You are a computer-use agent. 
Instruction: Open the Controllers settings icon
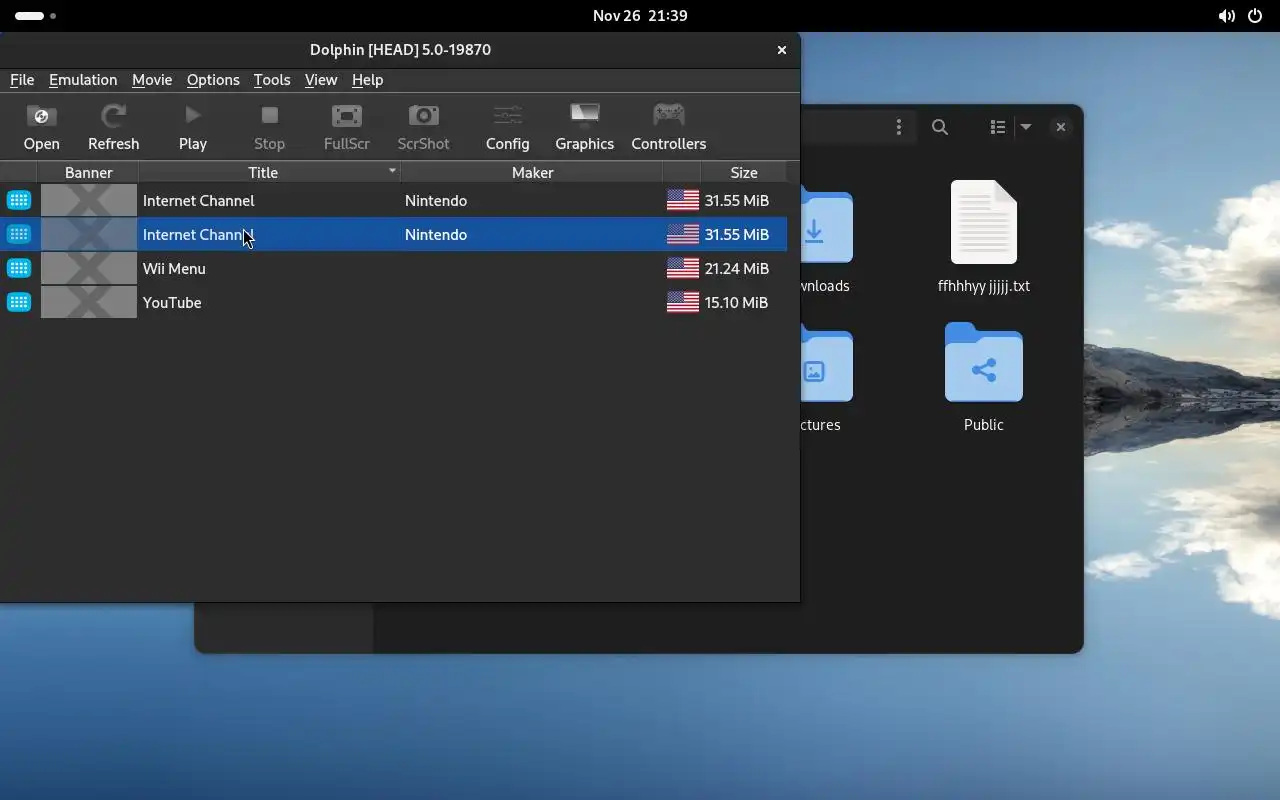click(x=668, y=127)
